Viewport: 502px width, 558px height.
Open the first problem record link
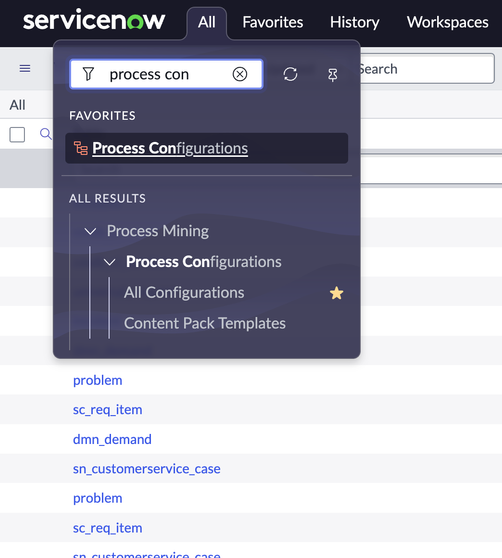(97, 380)
